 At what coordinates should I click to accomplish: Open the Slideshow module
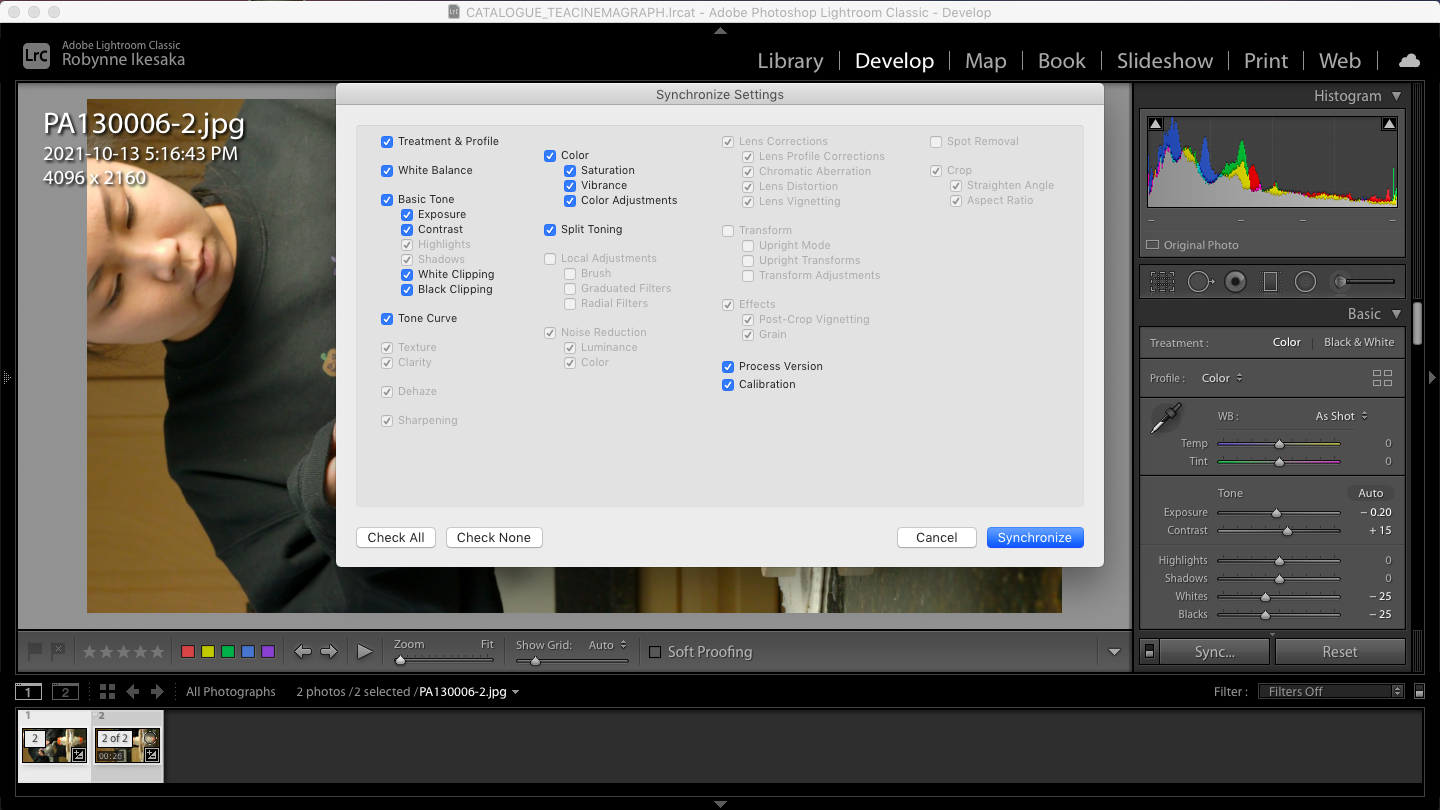pyautogui.click(x=1164, y=60)
